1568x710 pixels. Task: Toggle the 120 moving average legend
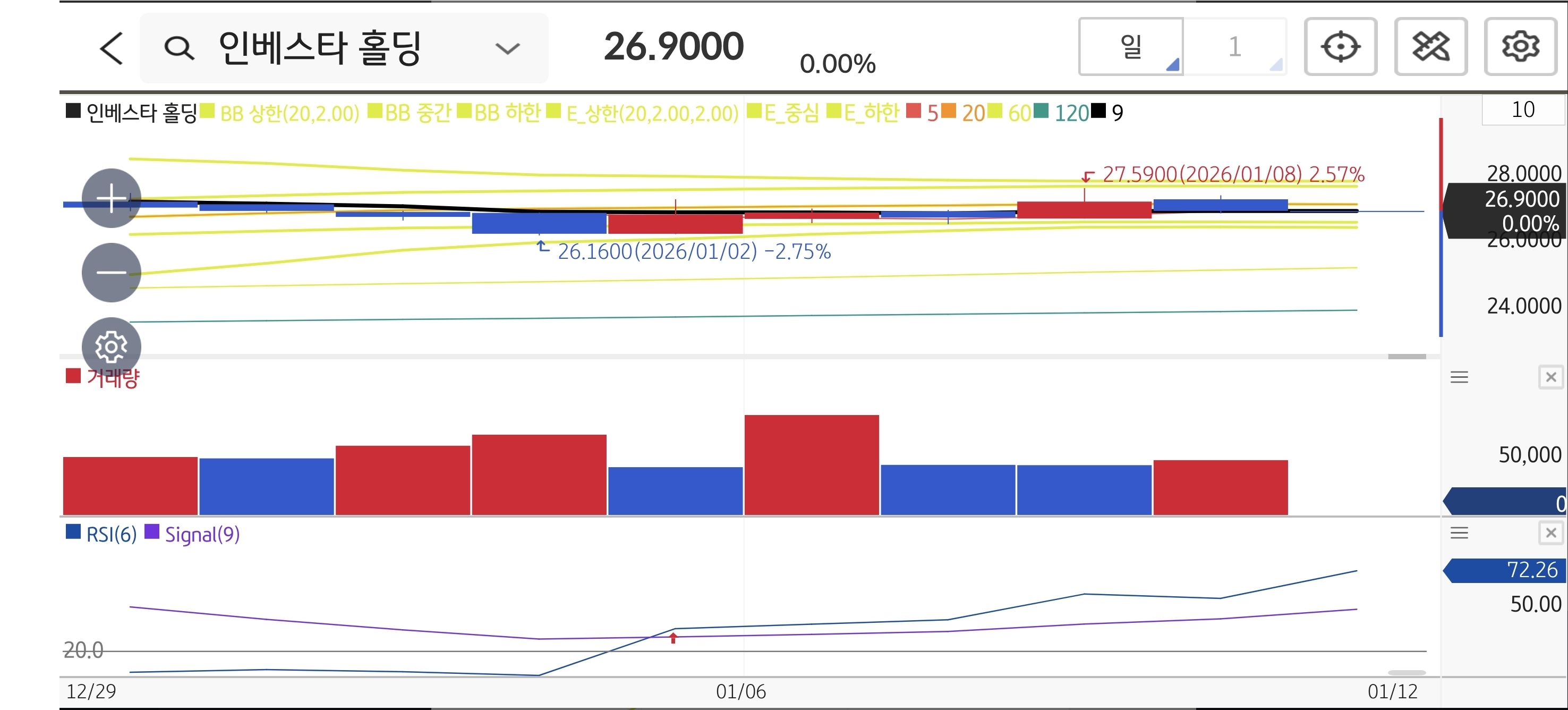[x=1062, y=113]
